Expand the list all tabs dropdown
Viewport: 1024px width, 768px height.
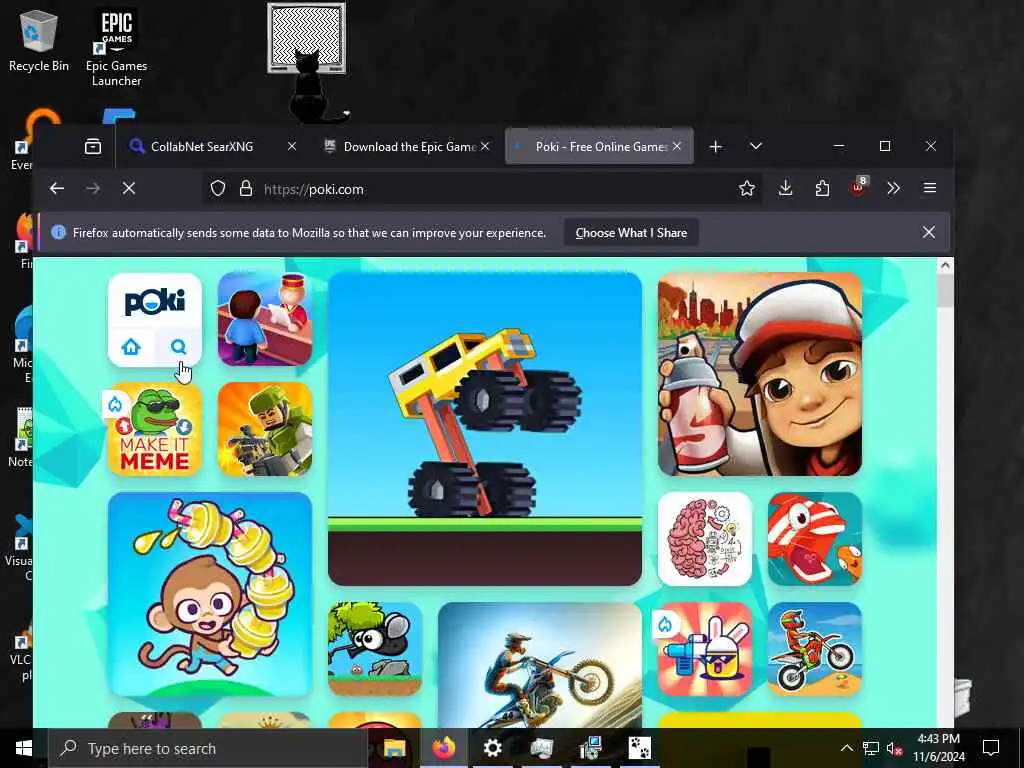click(756, 146)
